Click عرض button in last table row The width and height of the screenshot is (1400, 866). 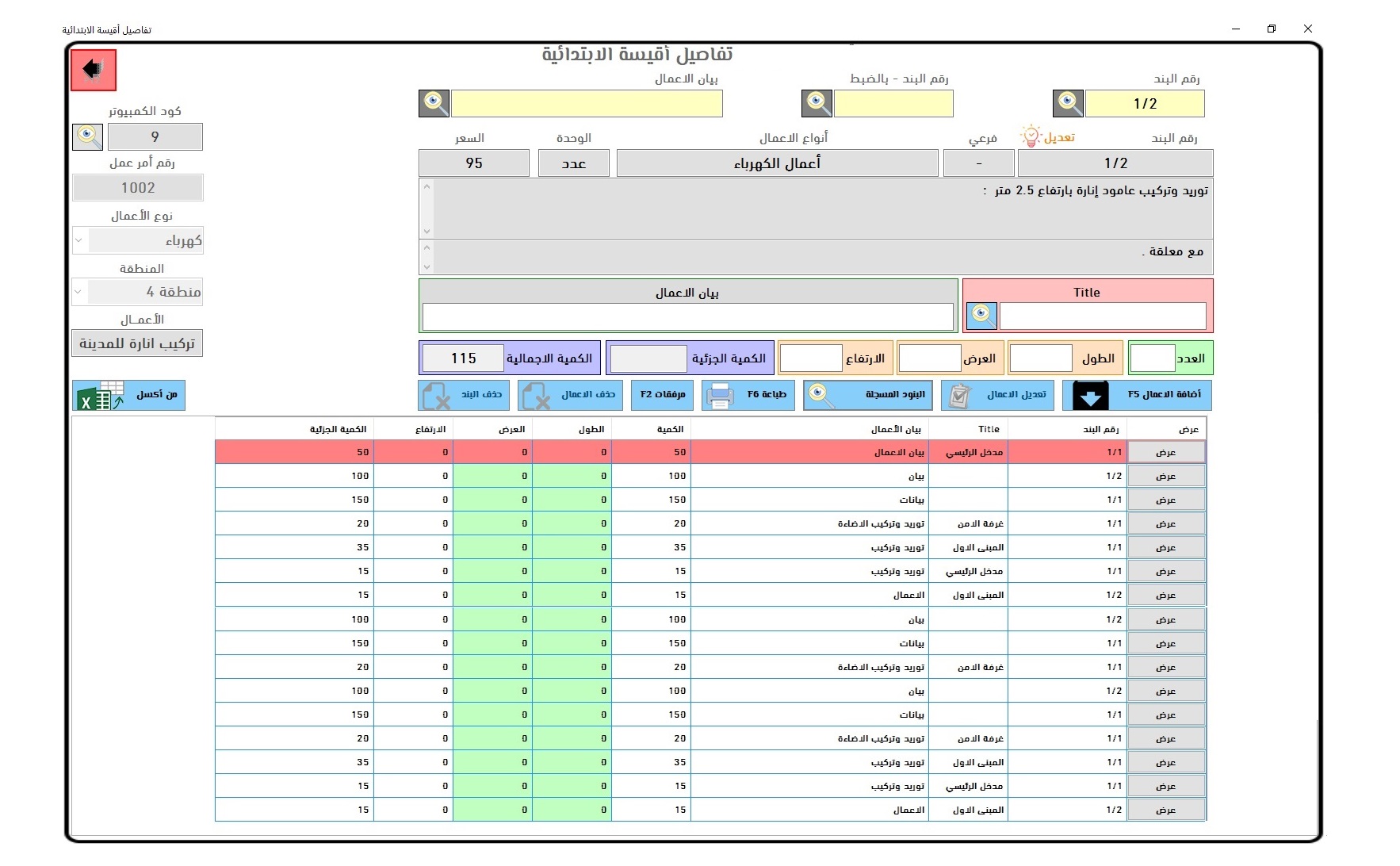1166,810
